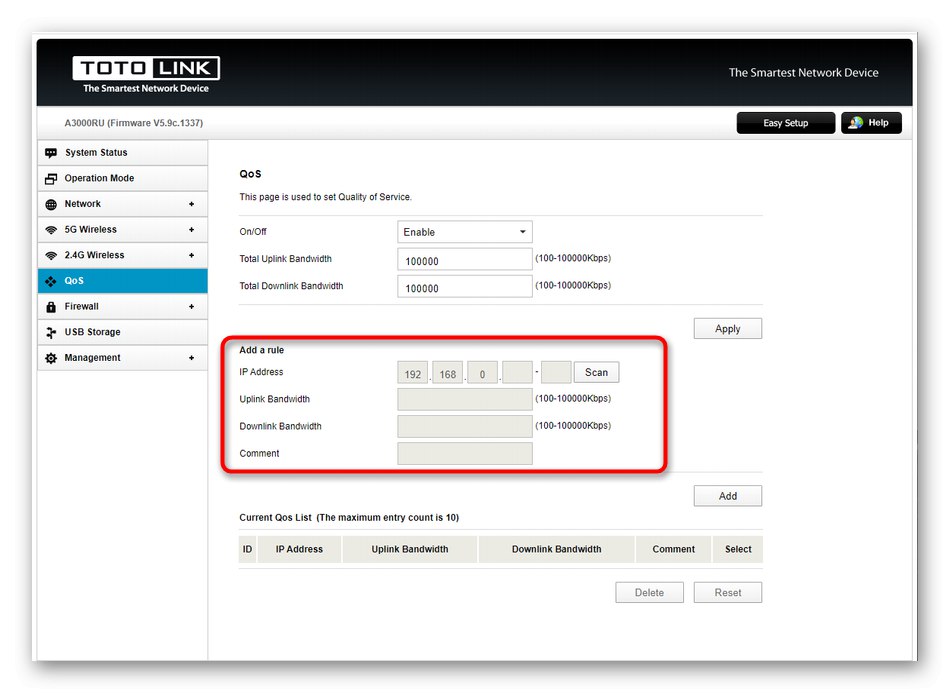Click the "Add a rule" heading

(x=262, y=350)
